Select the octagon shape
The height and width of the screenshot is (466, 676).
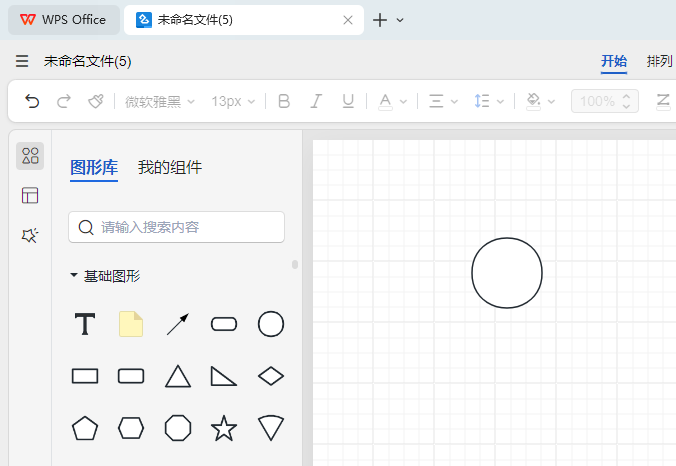(178, 428)
